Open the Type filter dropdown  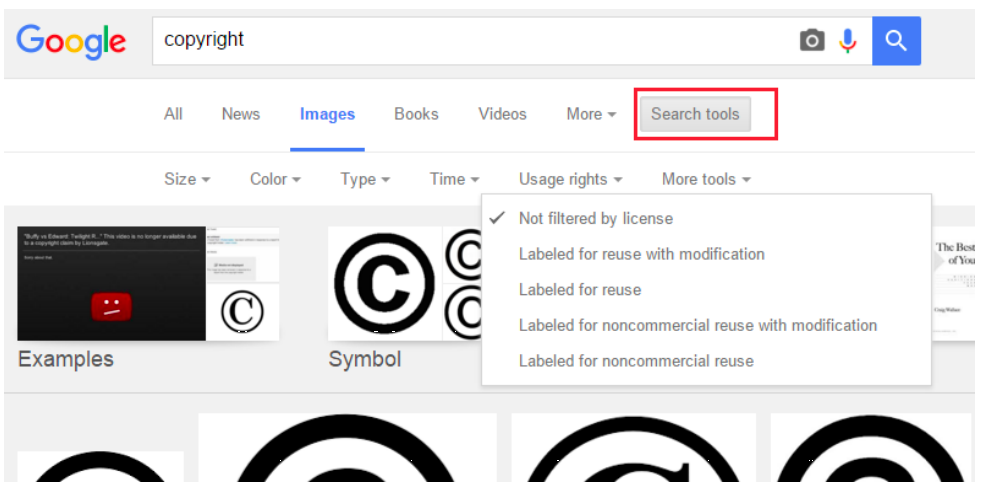[x=364, y=179]
